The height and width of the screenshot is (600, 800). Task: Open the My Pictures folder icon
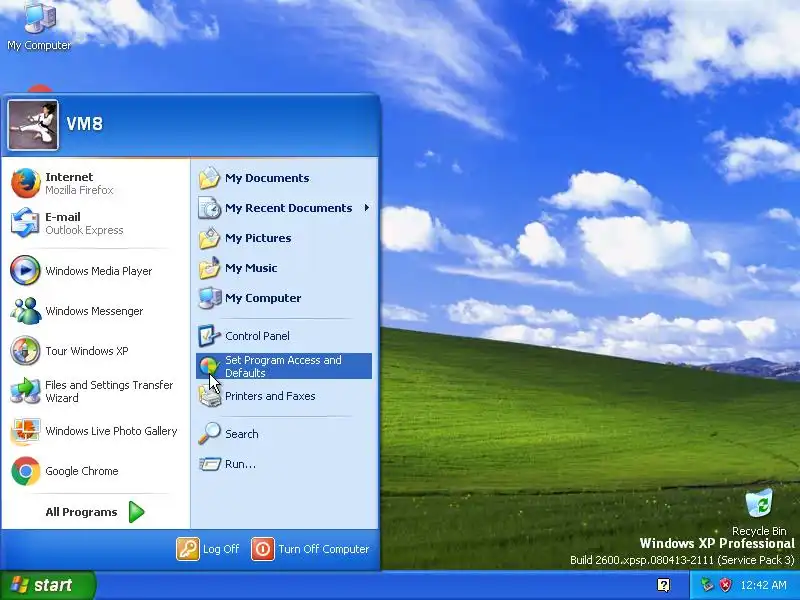[x=209, y=238]
